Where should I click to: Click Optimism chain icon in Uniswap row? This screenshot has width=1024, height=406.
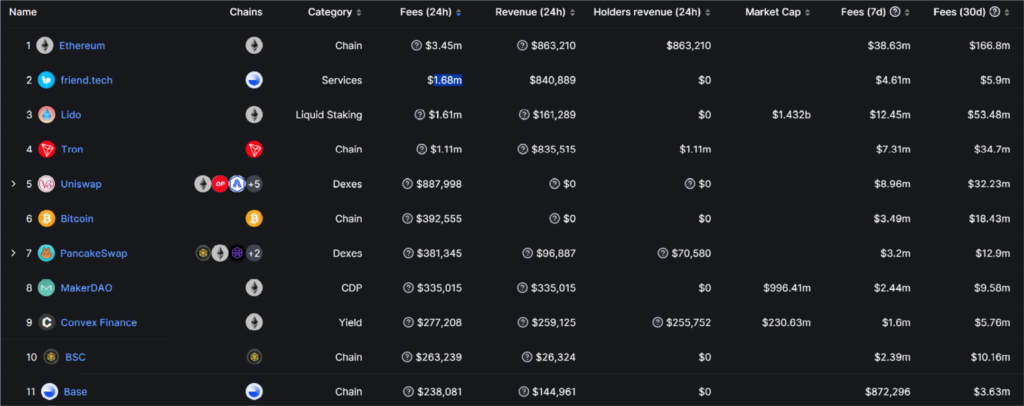[x=220, y=184]
